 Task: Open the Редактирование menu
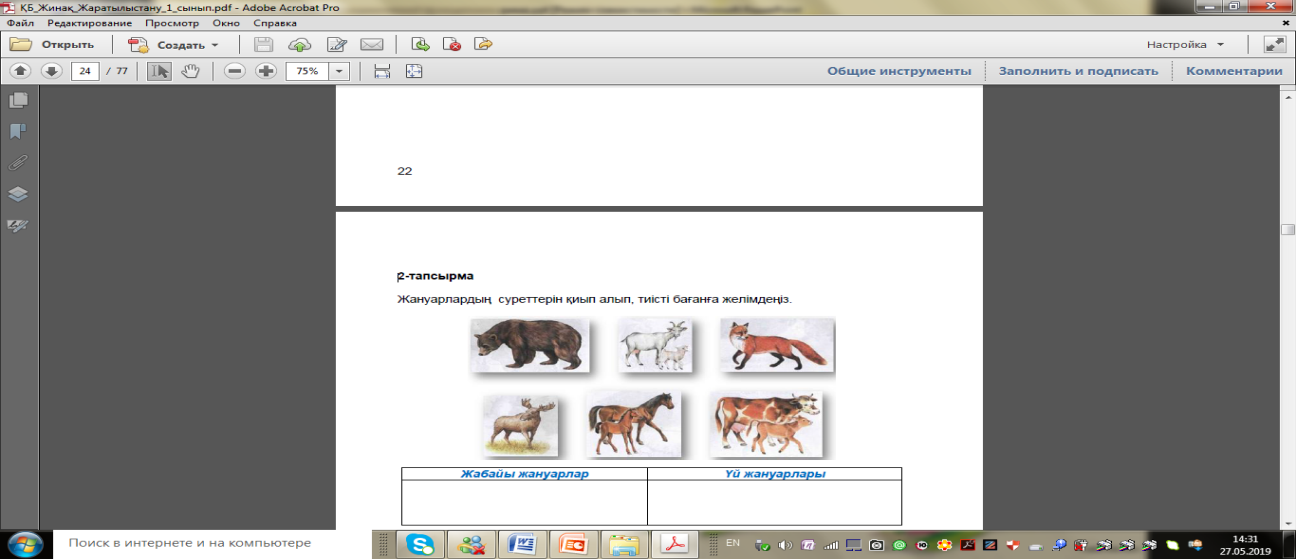(90, 22)
